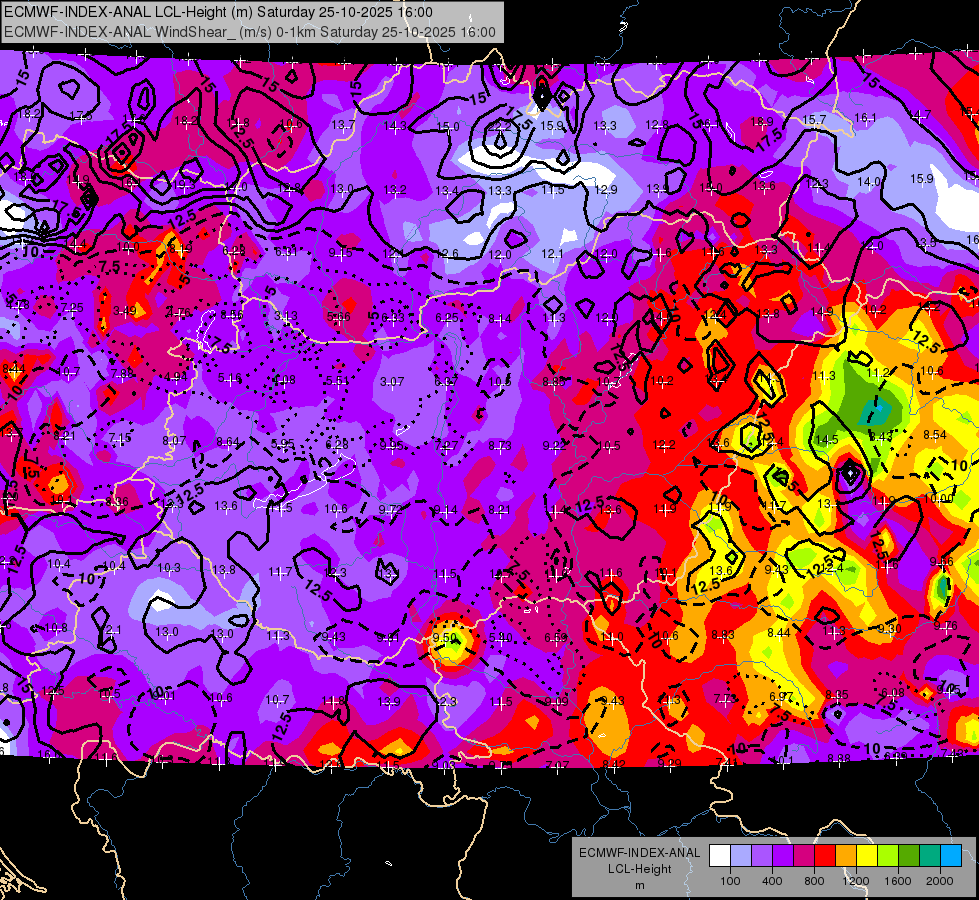Click the 7.27 grid value
The image size is (979, 900).
pyautogui.click(x=446, y=445)
